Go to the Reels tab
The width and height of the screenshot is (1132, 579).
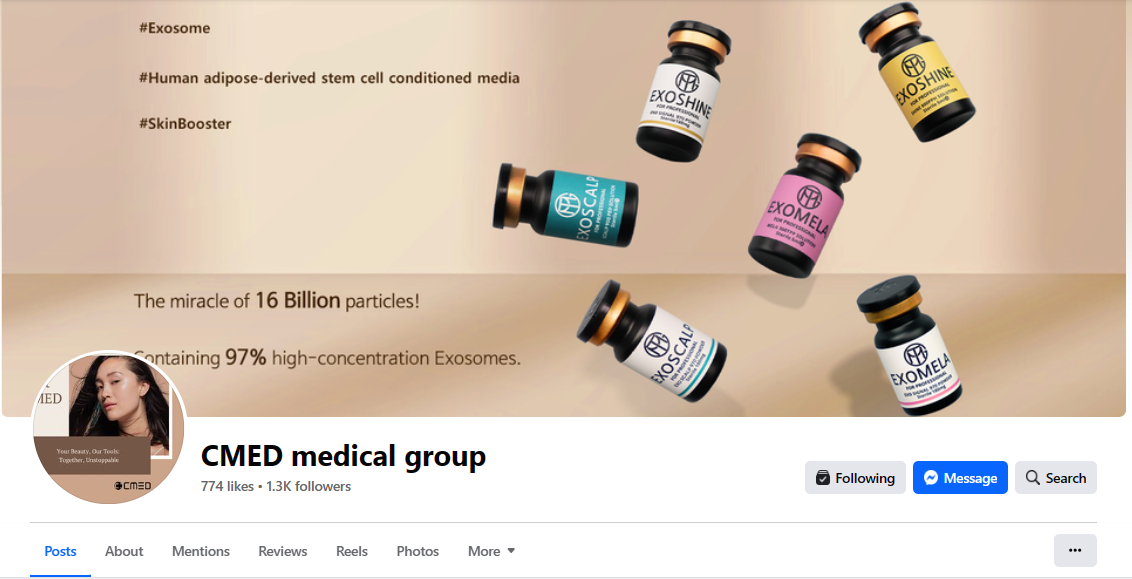352,551
